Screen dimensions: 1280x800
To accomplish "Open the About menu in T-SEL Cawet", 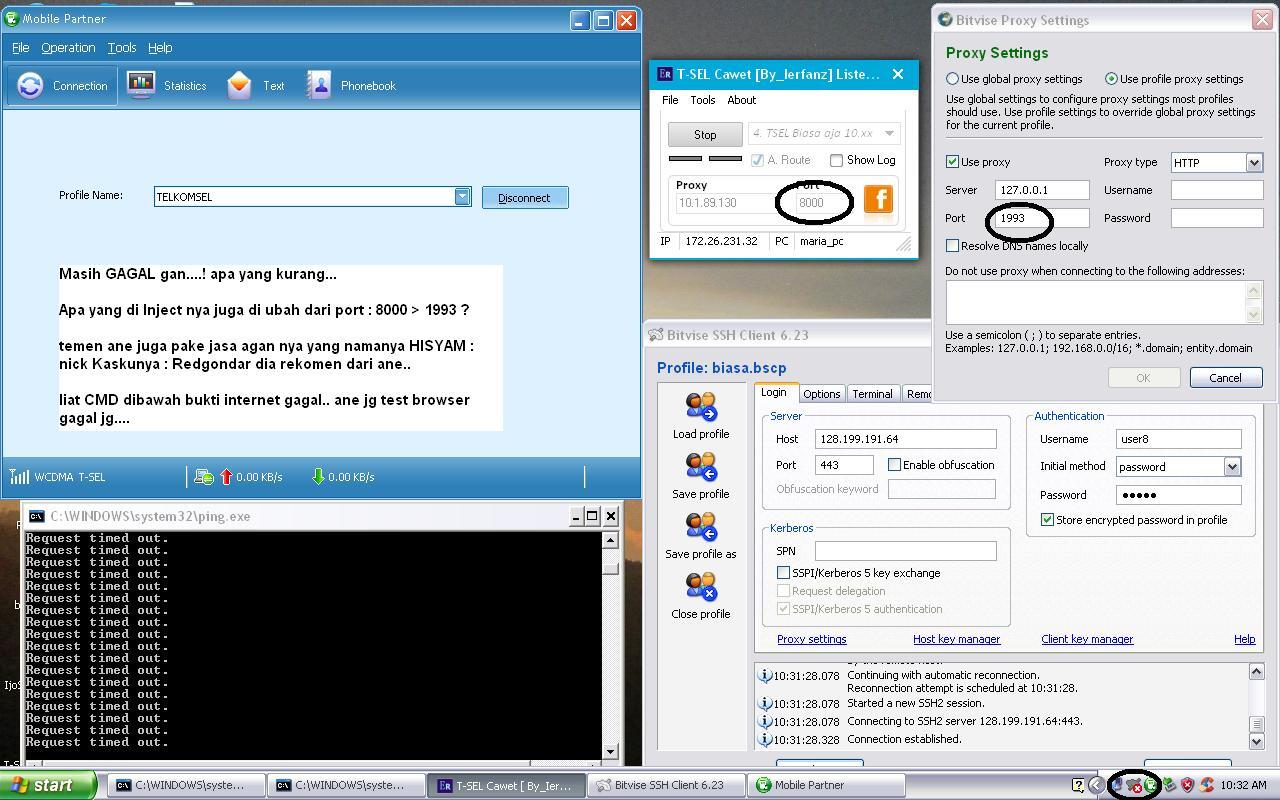I will 742,100.
